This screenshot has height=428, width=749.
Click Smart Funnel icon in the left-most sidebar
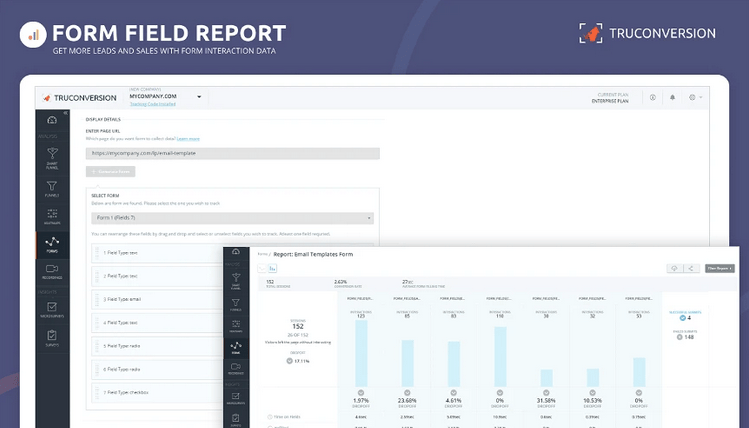[51, 153]
